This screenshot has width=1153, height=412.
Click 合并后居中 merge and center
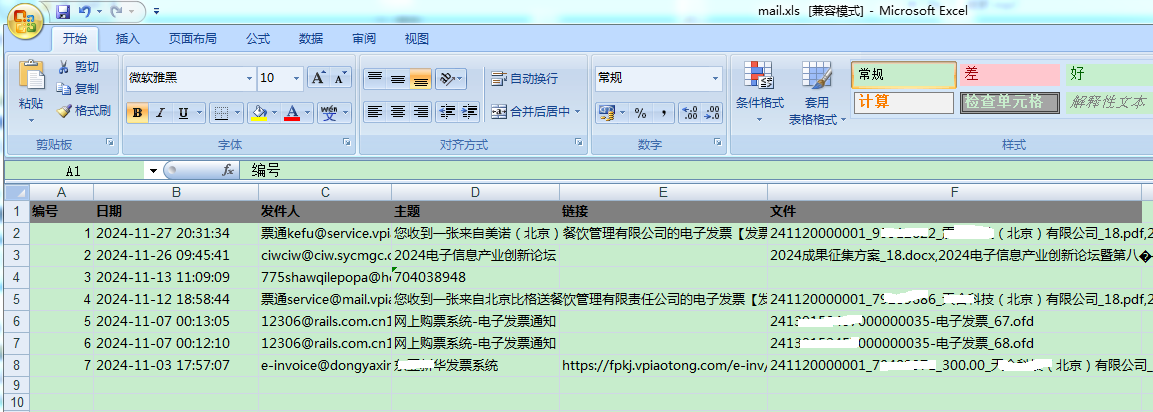[x=530, y=113]
